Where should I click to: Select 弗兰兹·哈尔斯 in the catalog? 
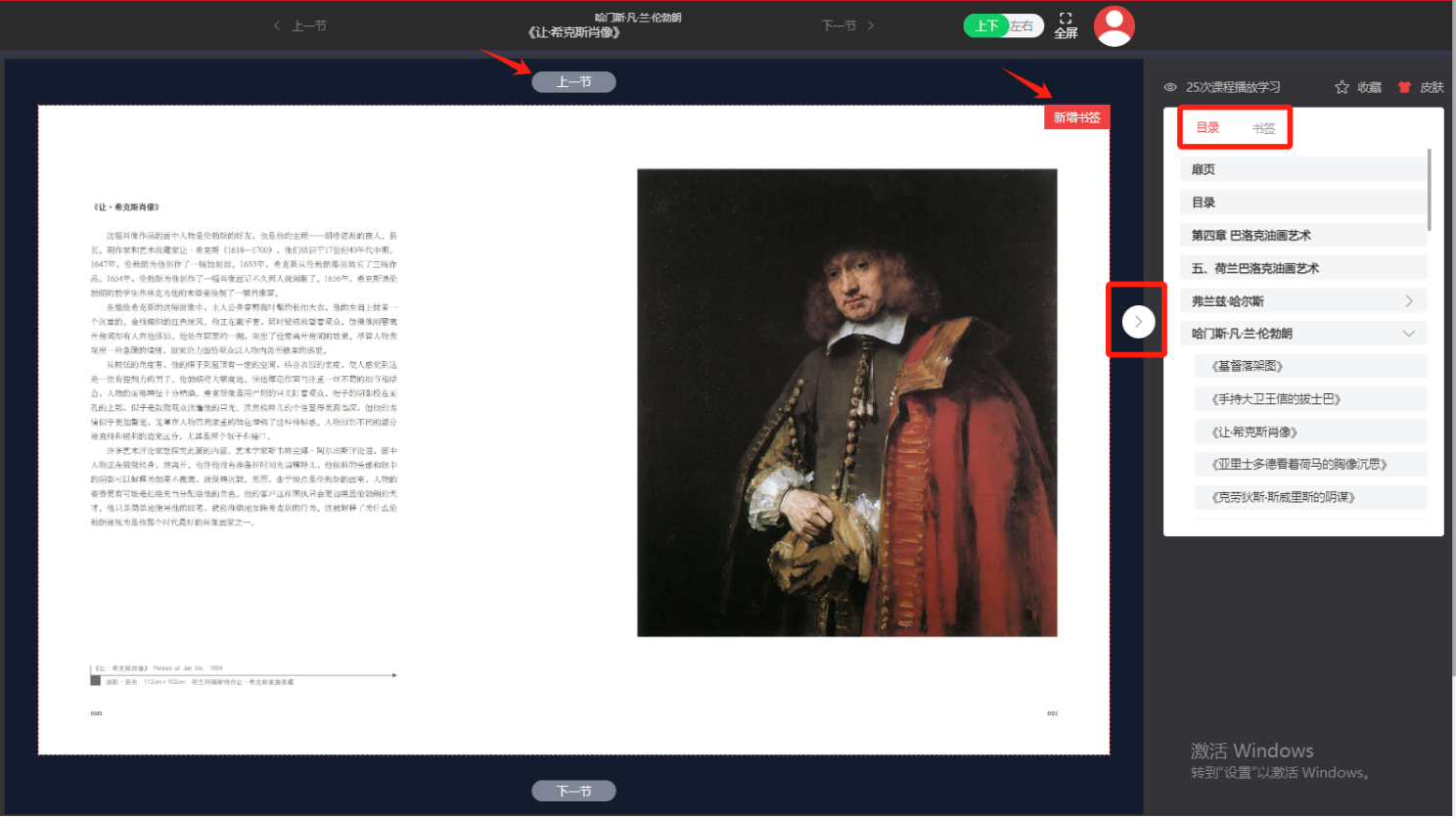(x=1303, y=300)
